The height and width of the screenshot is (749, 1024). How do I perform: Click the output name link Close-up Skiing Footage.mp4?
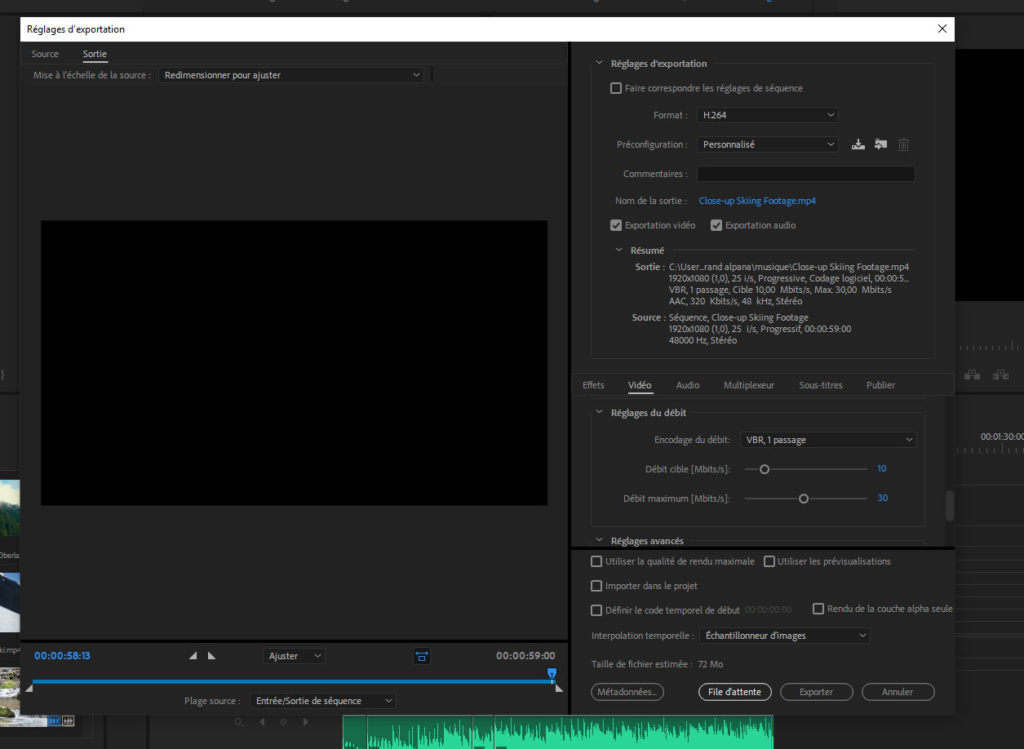coord(757,201)
